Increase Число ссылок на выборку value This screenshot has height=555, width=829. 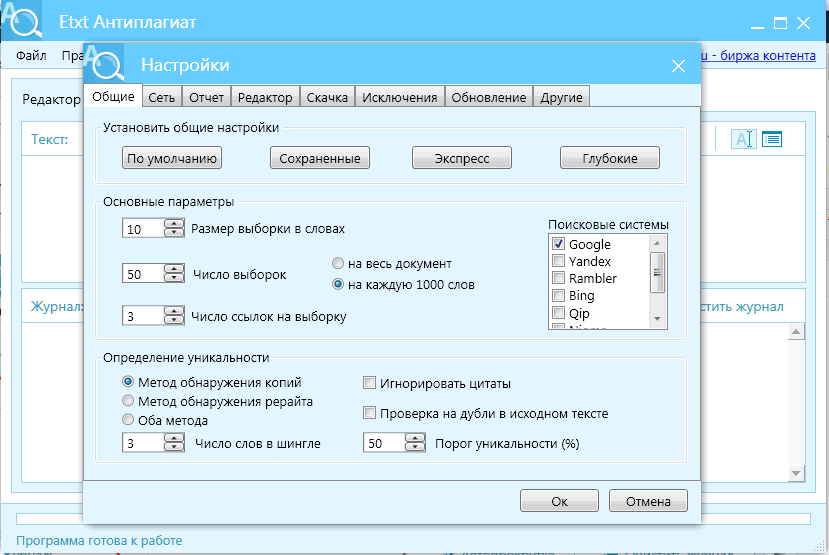pyautogui.click(x=174, y=310)
